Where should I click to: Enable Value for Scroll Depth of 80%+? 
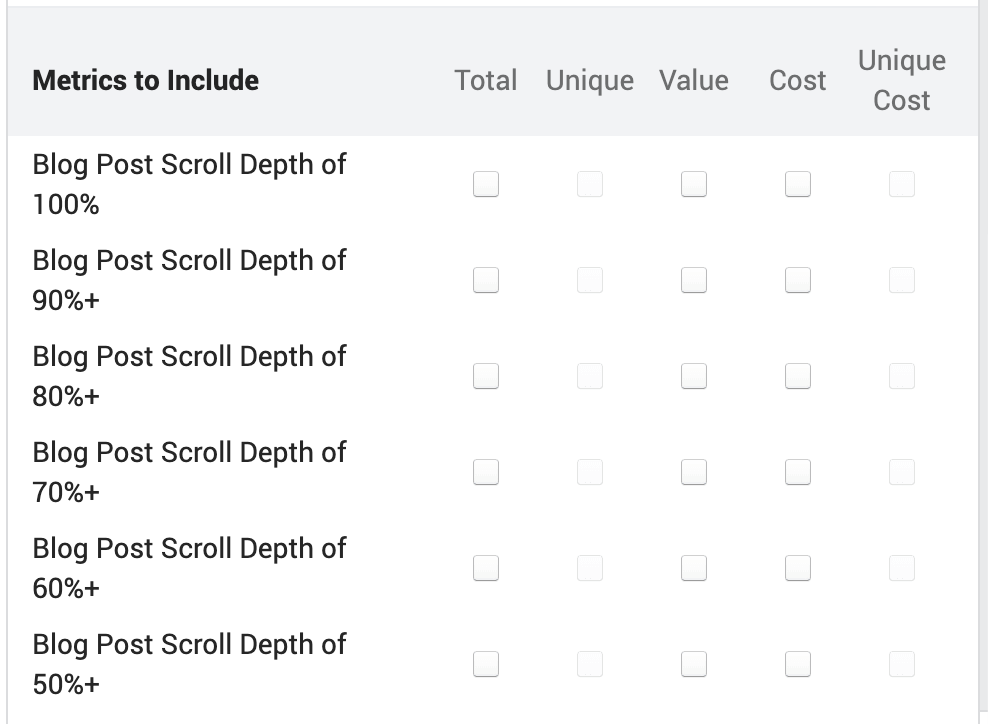click(x=694, y=376)
